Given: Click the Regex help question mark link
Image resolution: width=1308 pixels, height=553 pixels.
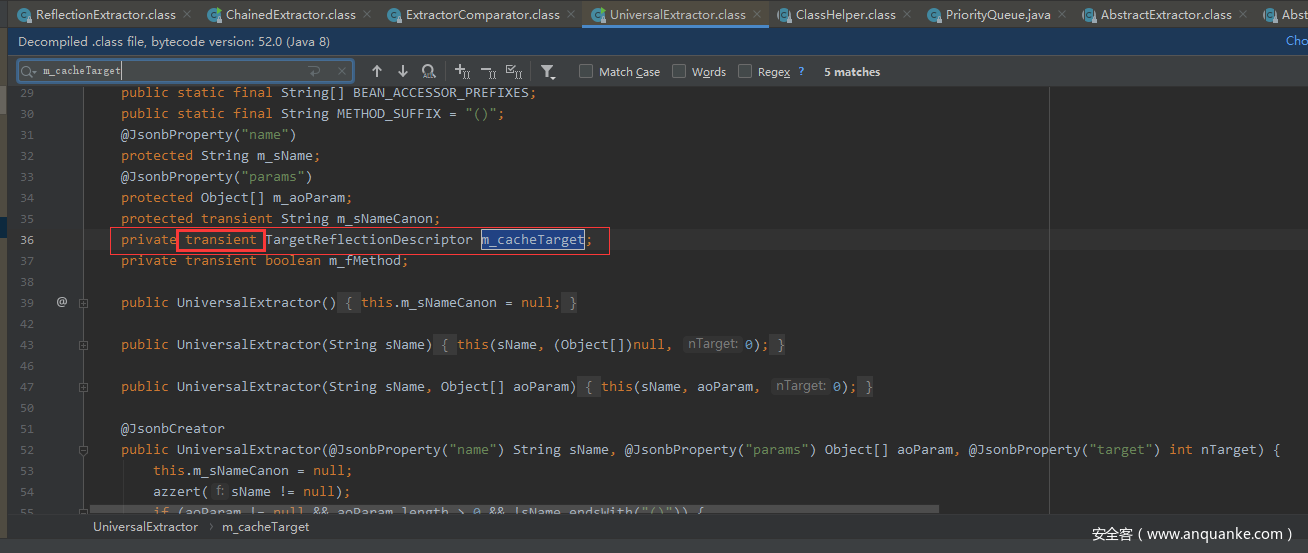Looking at the screenshot, I should [x=801, y=71].
